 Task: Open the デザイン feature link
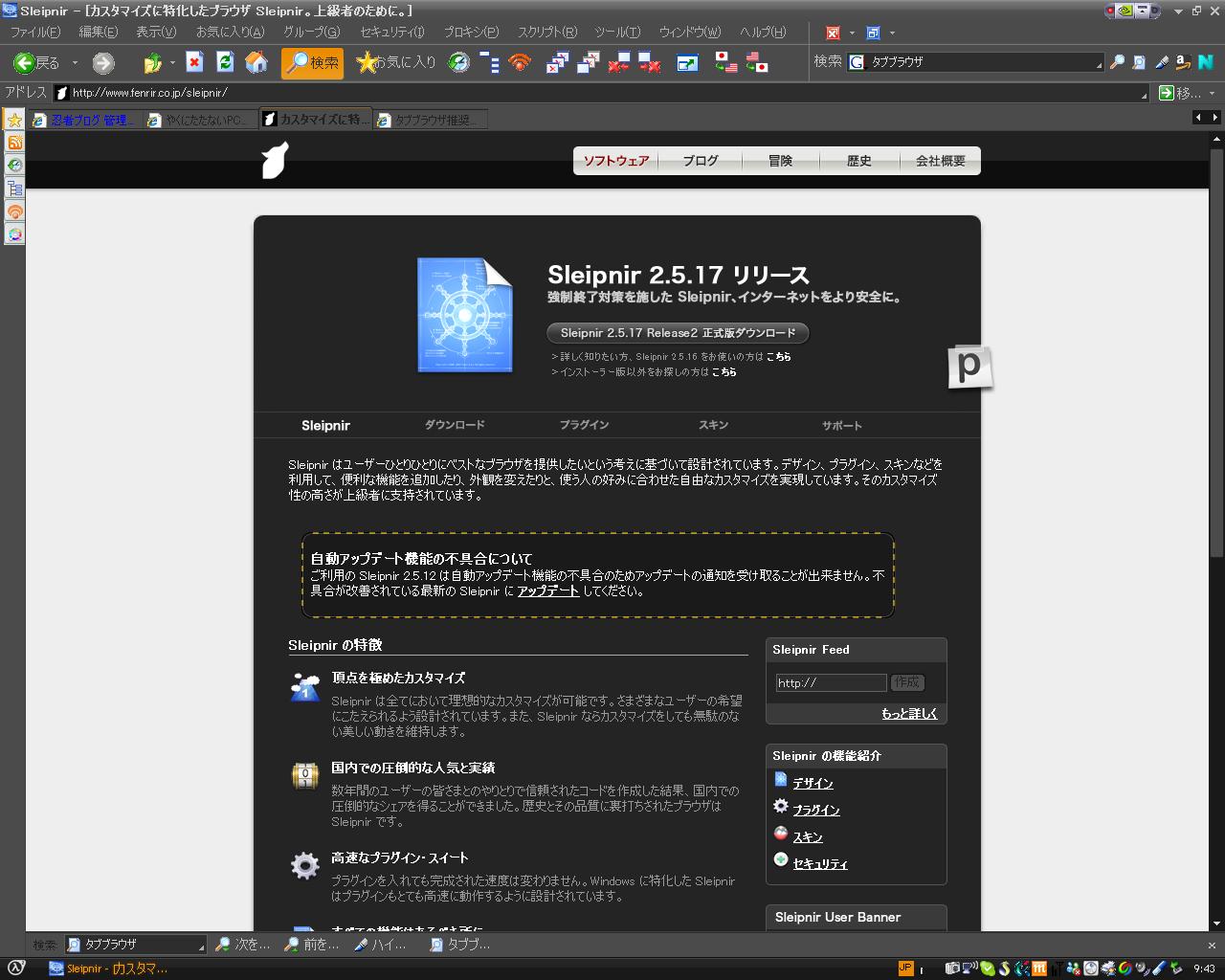point(813,784)
